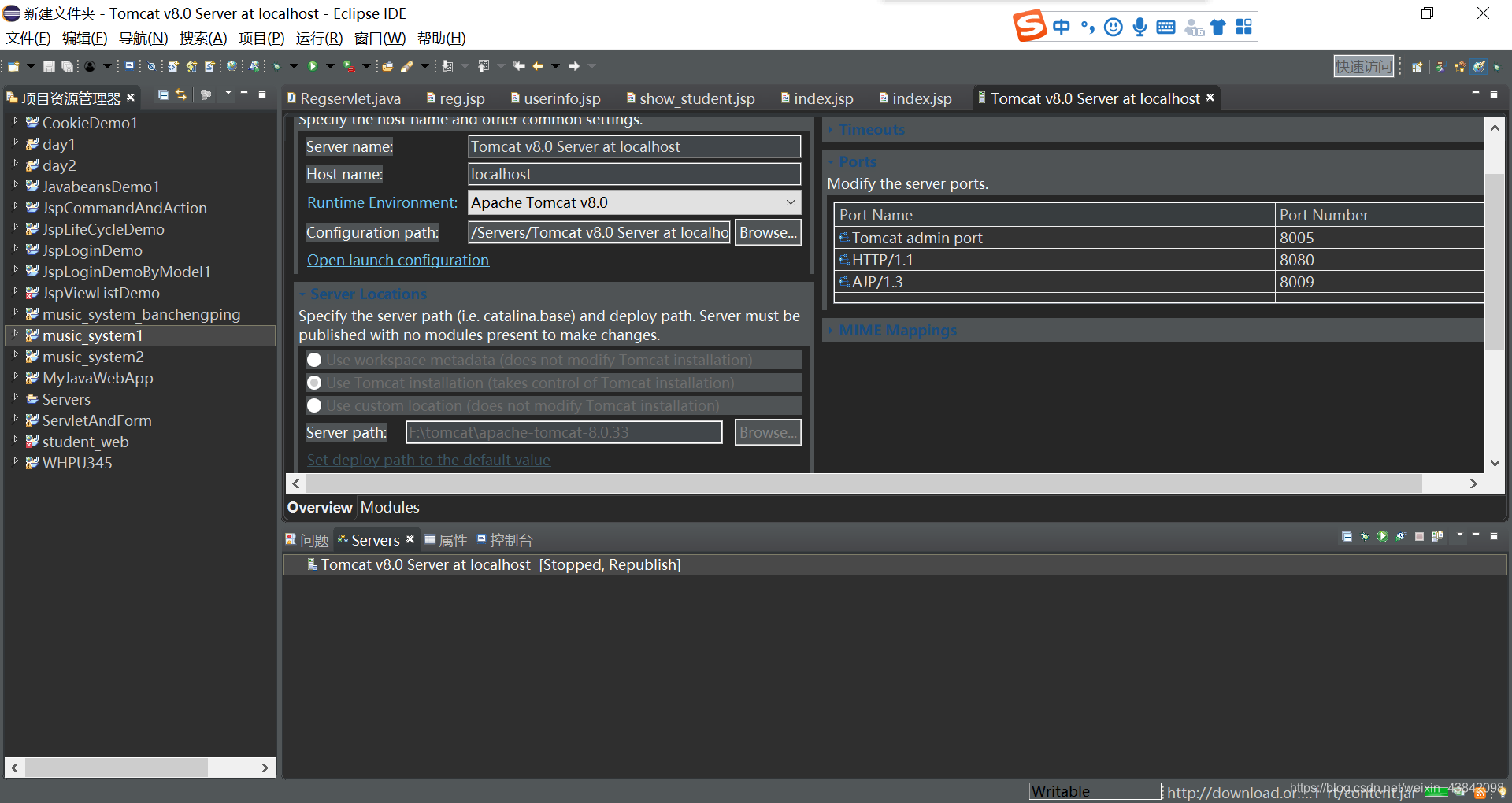Click the Last edit location arrow icon
The width and height of the screenshot is (1512, 803).
coord(518,66)
